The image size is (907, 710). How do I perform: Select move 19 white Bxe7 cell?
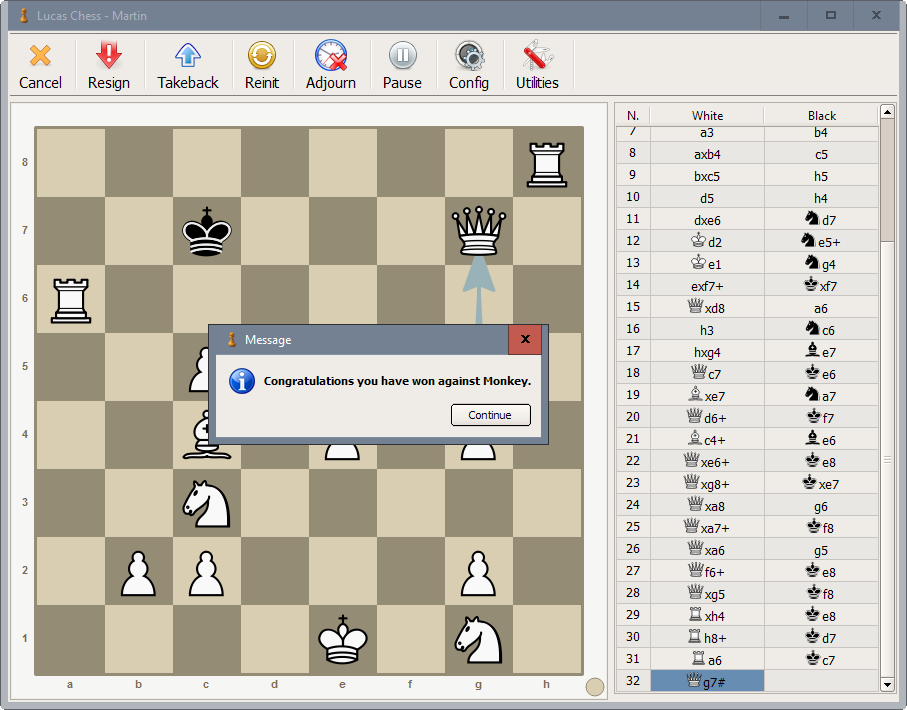point(707,396)
